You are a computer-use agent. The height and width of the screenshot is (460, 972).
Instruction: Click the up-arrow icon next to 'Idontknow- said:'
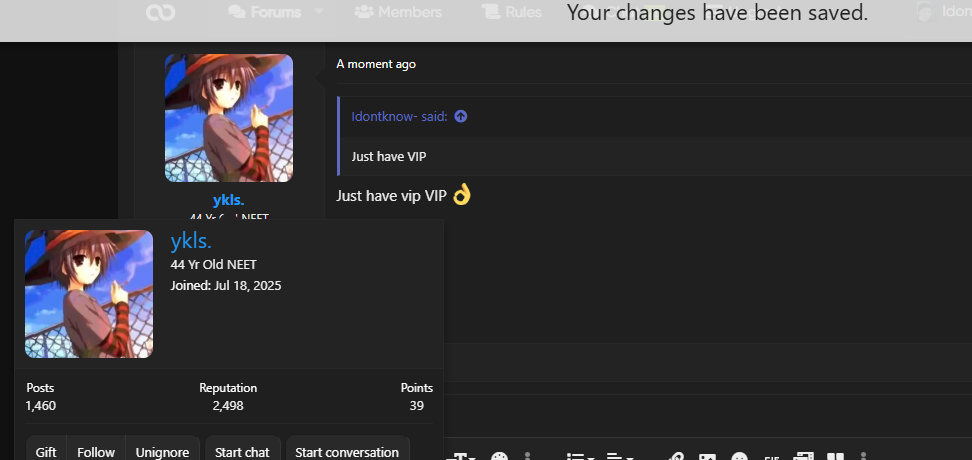click(461, 116)
